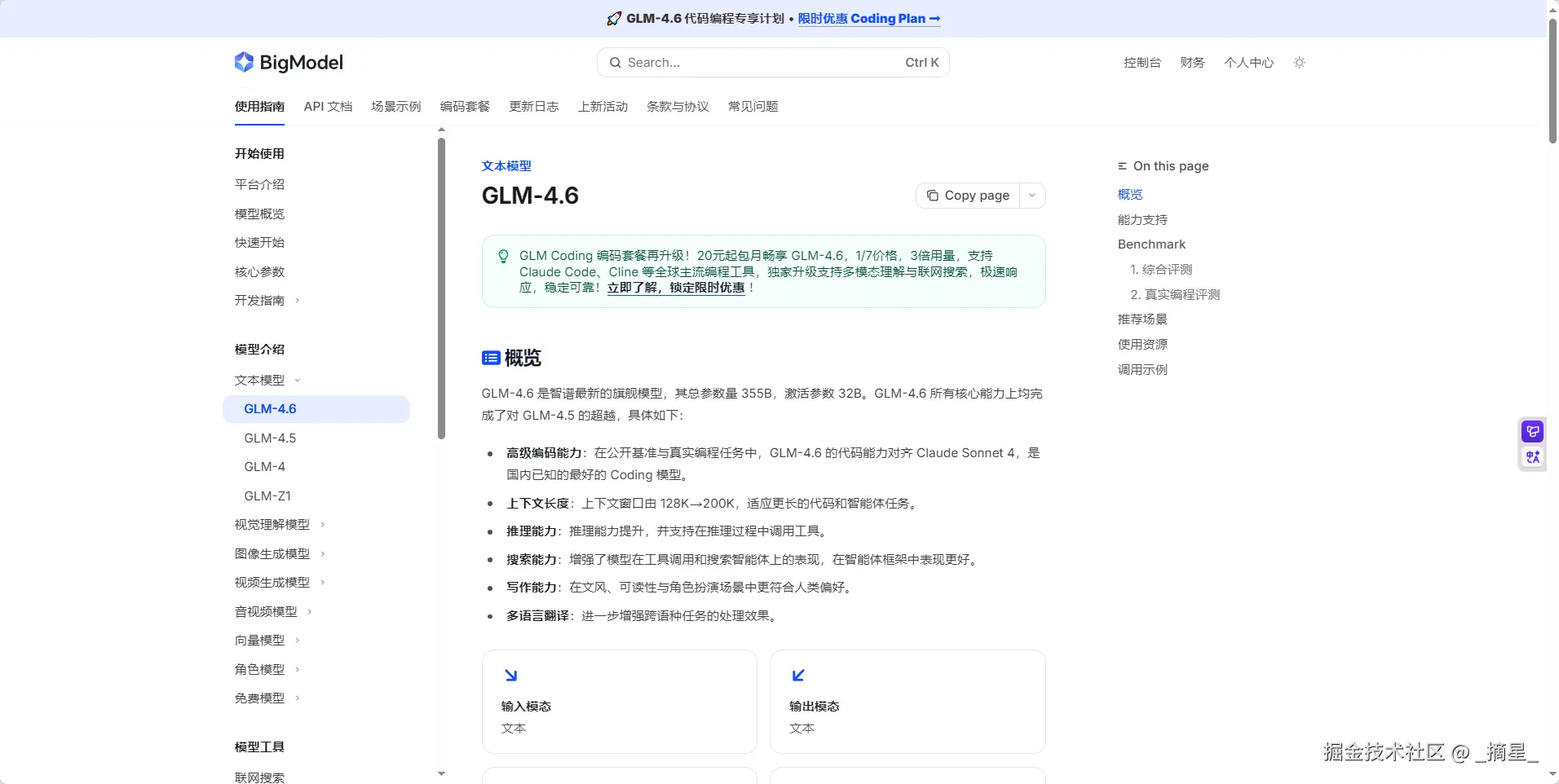Expand the 向量模型 sidebar section
Image resolution: width=1559 pixels, height=784 pixels.
(267, 641)
